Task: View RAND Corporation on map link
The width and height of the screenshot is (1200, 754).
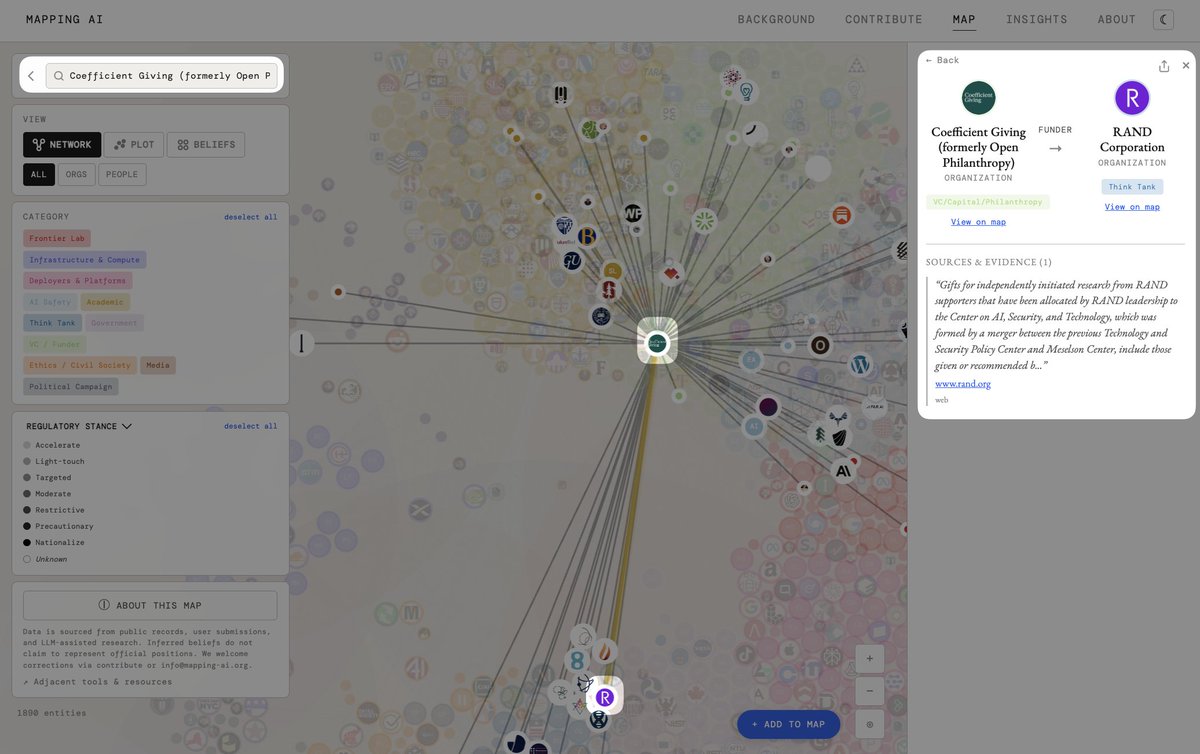Action: 1132,207
